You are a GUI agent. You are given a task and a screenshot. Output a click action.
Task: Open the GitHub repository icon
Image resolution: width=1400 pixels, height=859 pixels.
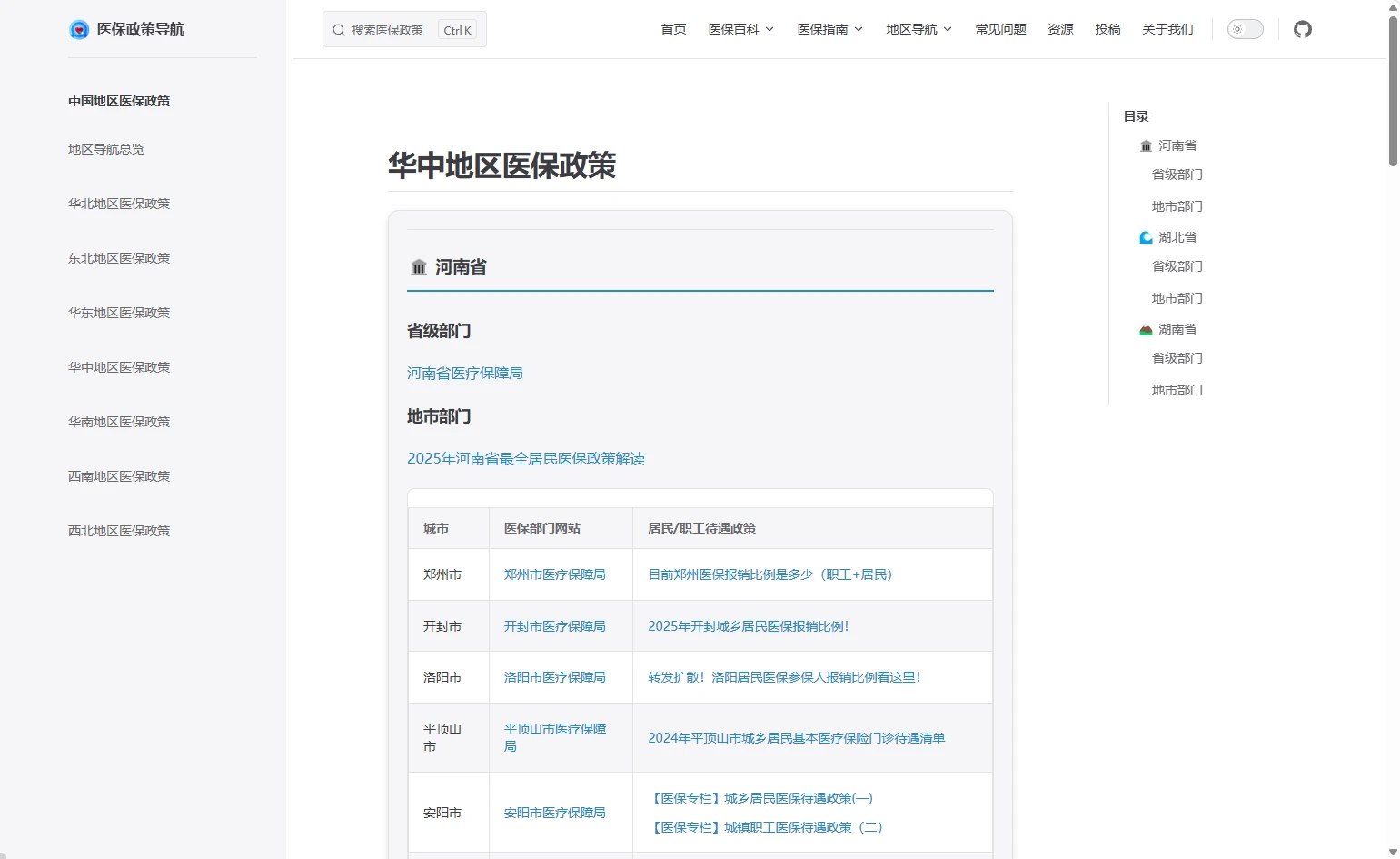[1302, 30]
